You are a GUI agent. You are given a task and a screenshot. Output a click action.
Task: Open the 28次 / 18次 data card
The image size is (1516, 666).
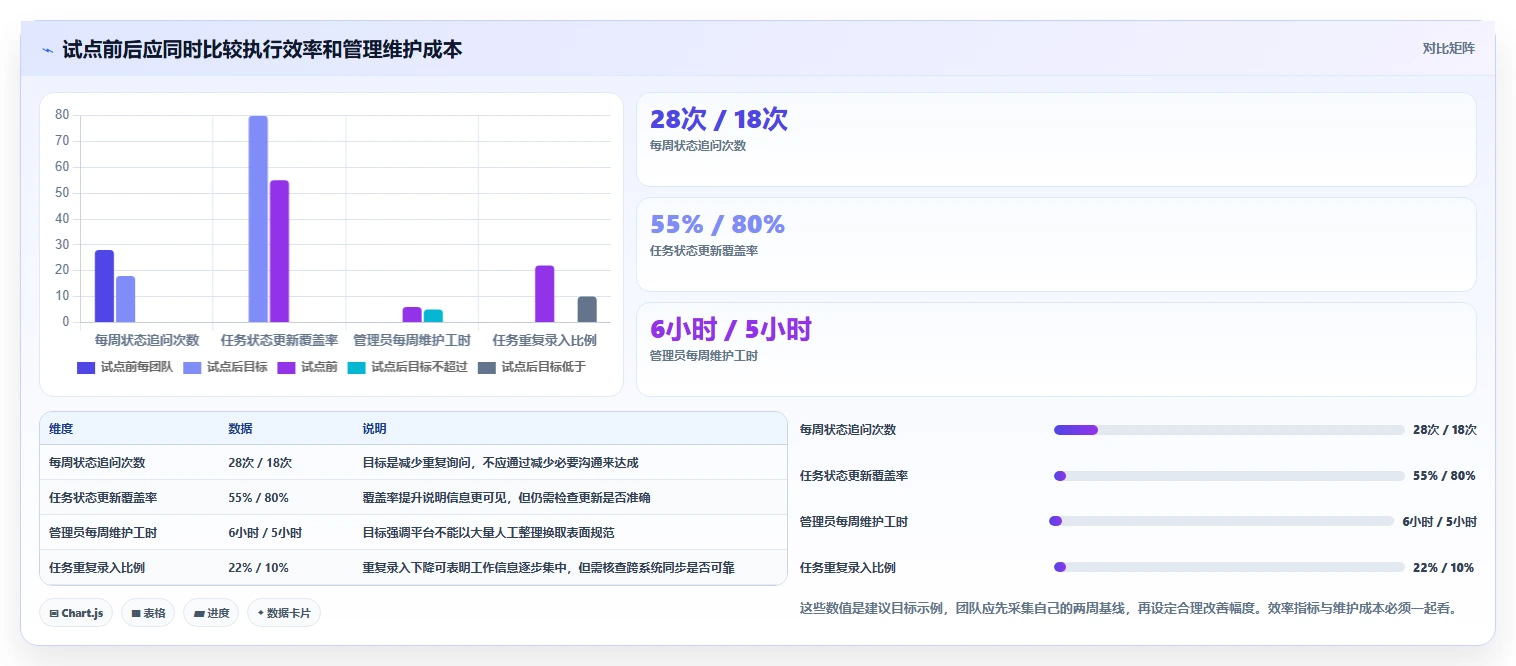tap(1056, 140)
